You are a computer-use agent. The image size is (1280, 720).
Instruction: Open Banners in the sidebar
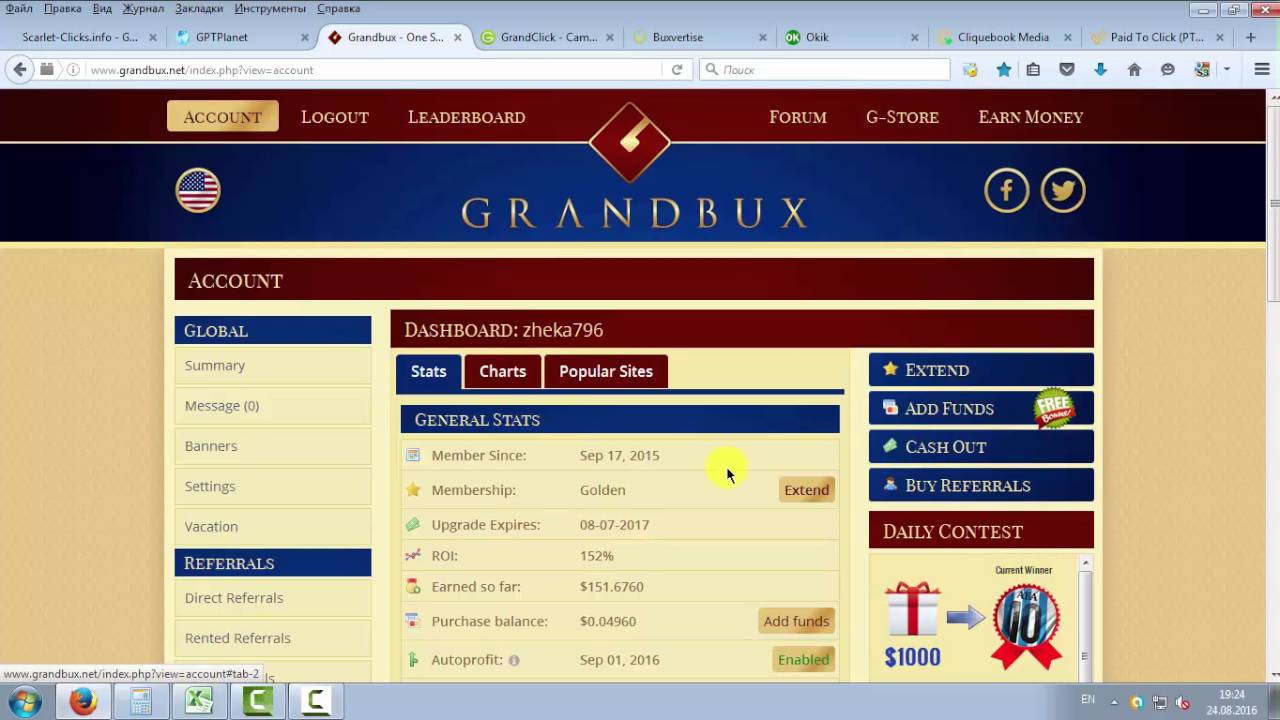(x=272, y=445)
